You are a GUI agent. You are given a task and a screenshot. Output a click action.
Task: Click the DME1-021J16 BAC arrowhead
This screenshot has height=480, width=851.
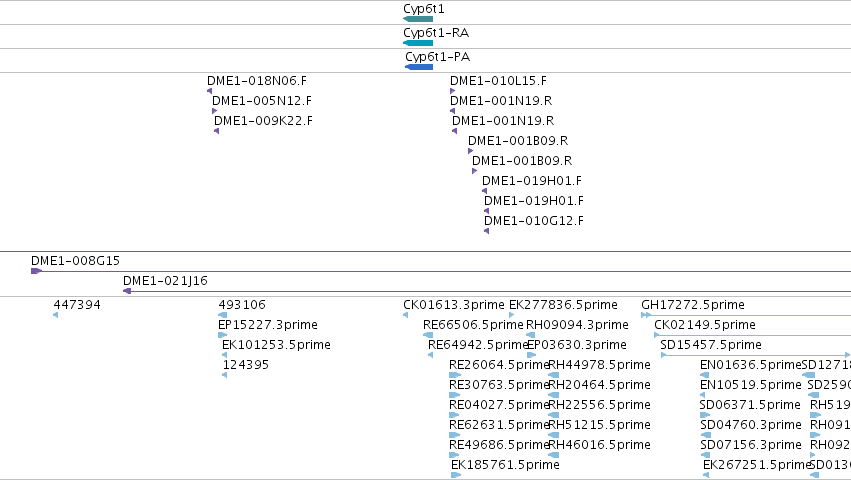127,291
